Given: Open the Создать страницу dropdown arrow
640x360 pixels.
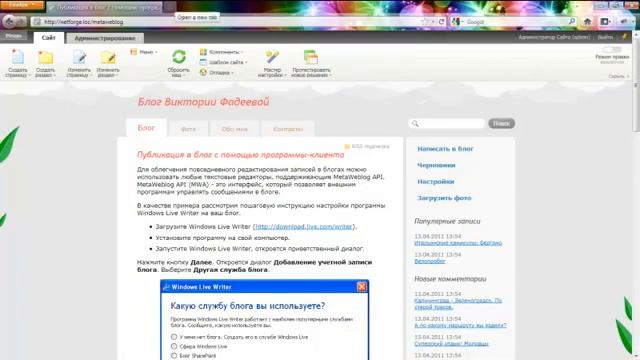Looking at the screenshot, I should pyautogui.click(x=29, y=76).
